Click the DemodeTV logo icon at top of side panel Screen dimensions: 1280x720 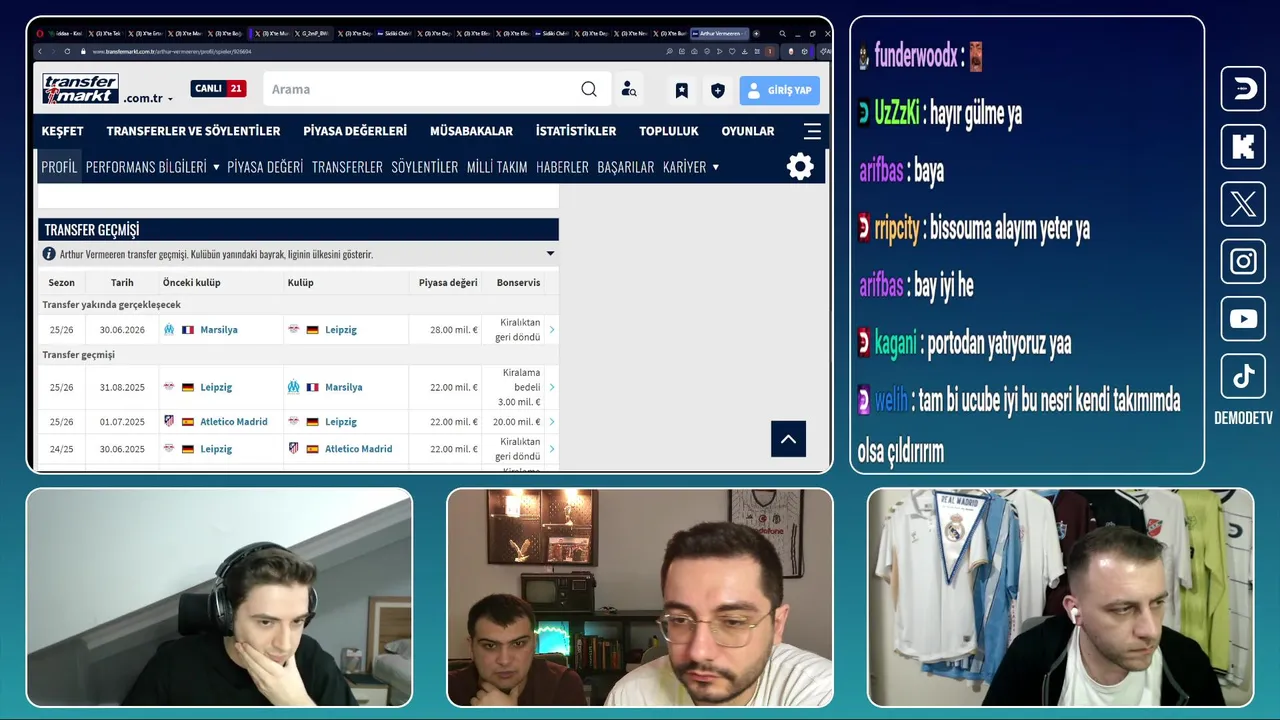tap(1243, 89)
